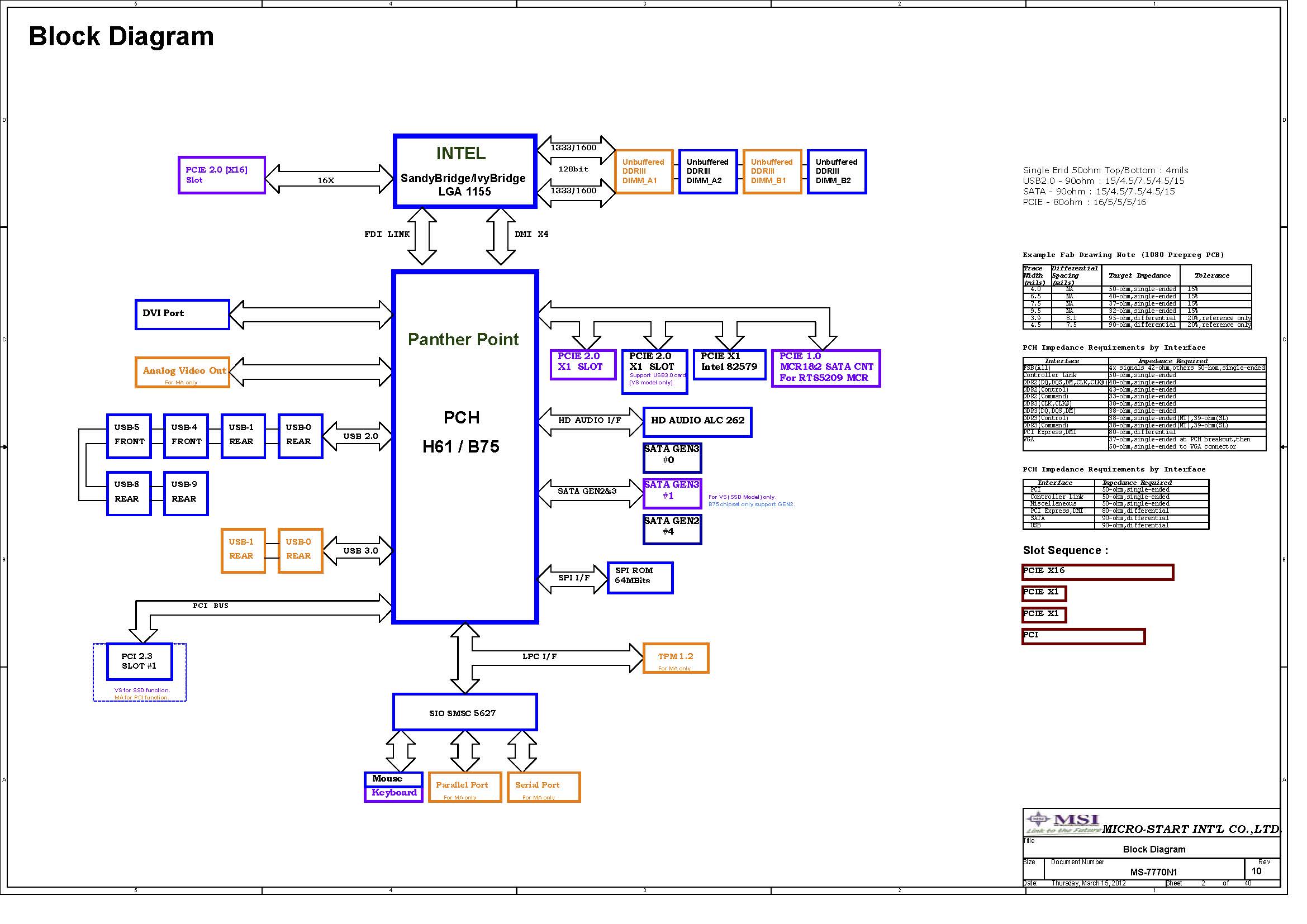
Task: Select the Analog Video Out block
Action: click(x=182, y=373)
